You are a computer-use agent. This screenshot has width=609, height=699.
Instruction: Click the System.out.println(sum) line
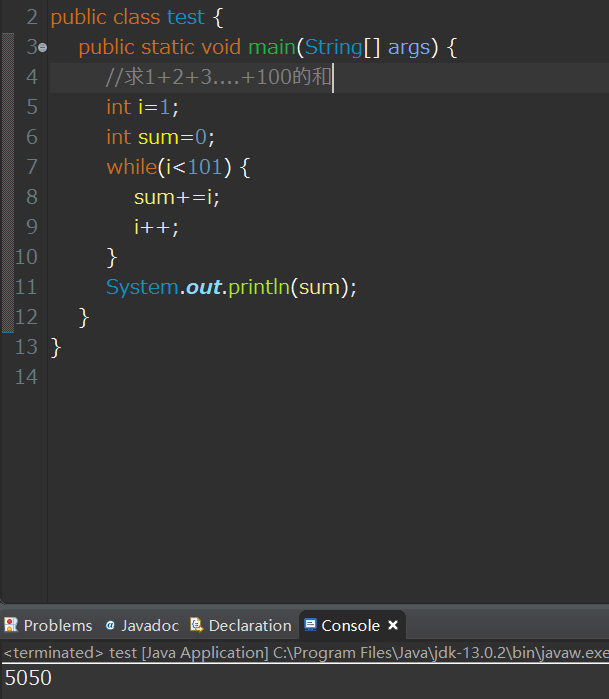point(231,287)
